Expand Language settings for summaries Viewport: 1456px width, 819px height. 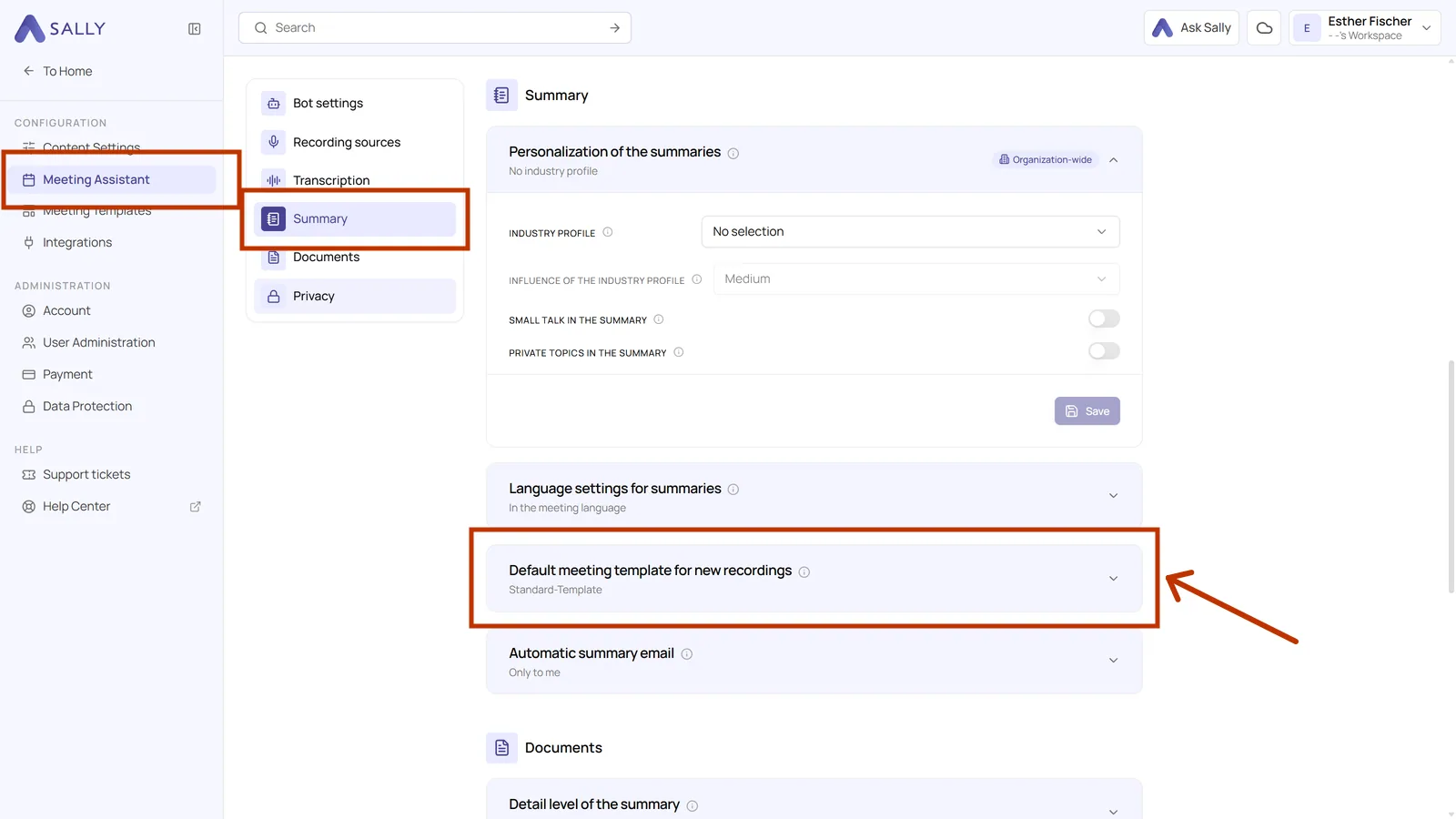[x=1114, y=496]
